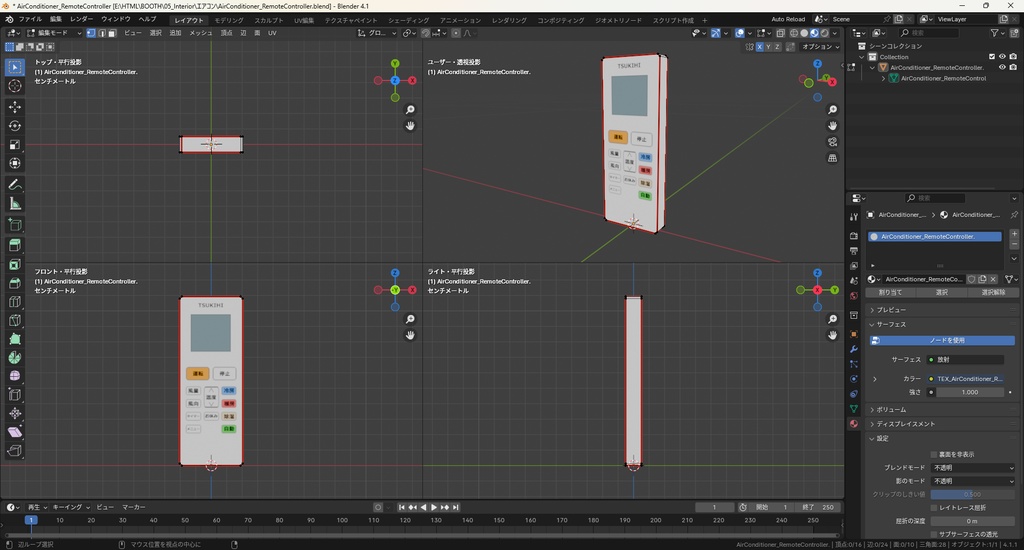Open the Modifiers wrench properties tab
The image size is (1024, 550).
coord(853,349)
